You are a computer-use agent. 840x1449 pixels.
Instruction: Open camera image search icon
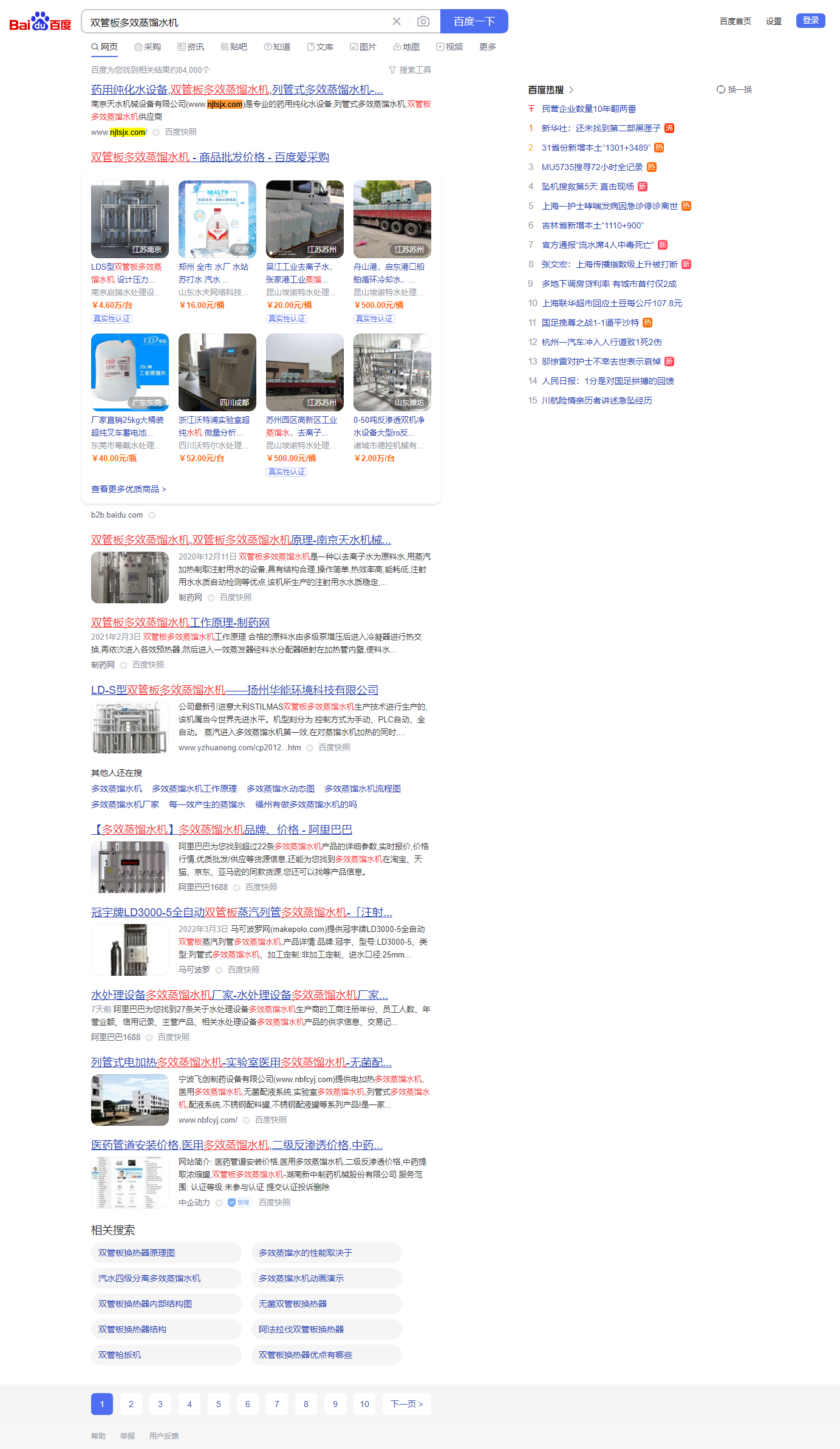click(x=423, y=21)
